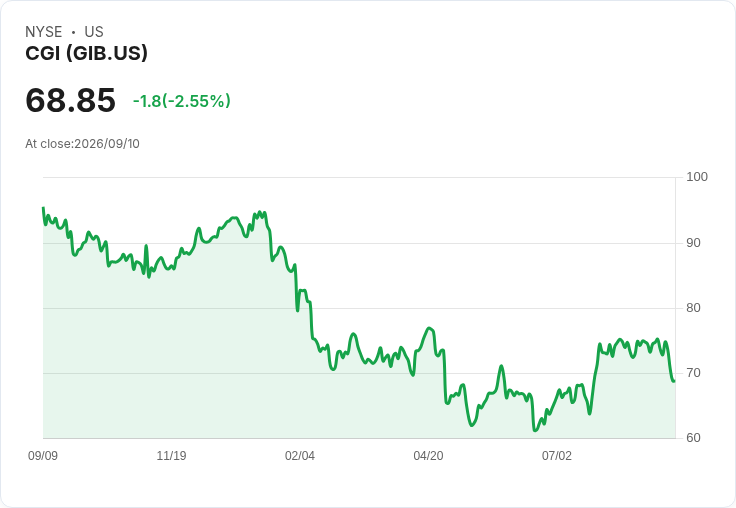
Task: Click the 04/20 date label on x-axis
Action: (x=428, y=455)
